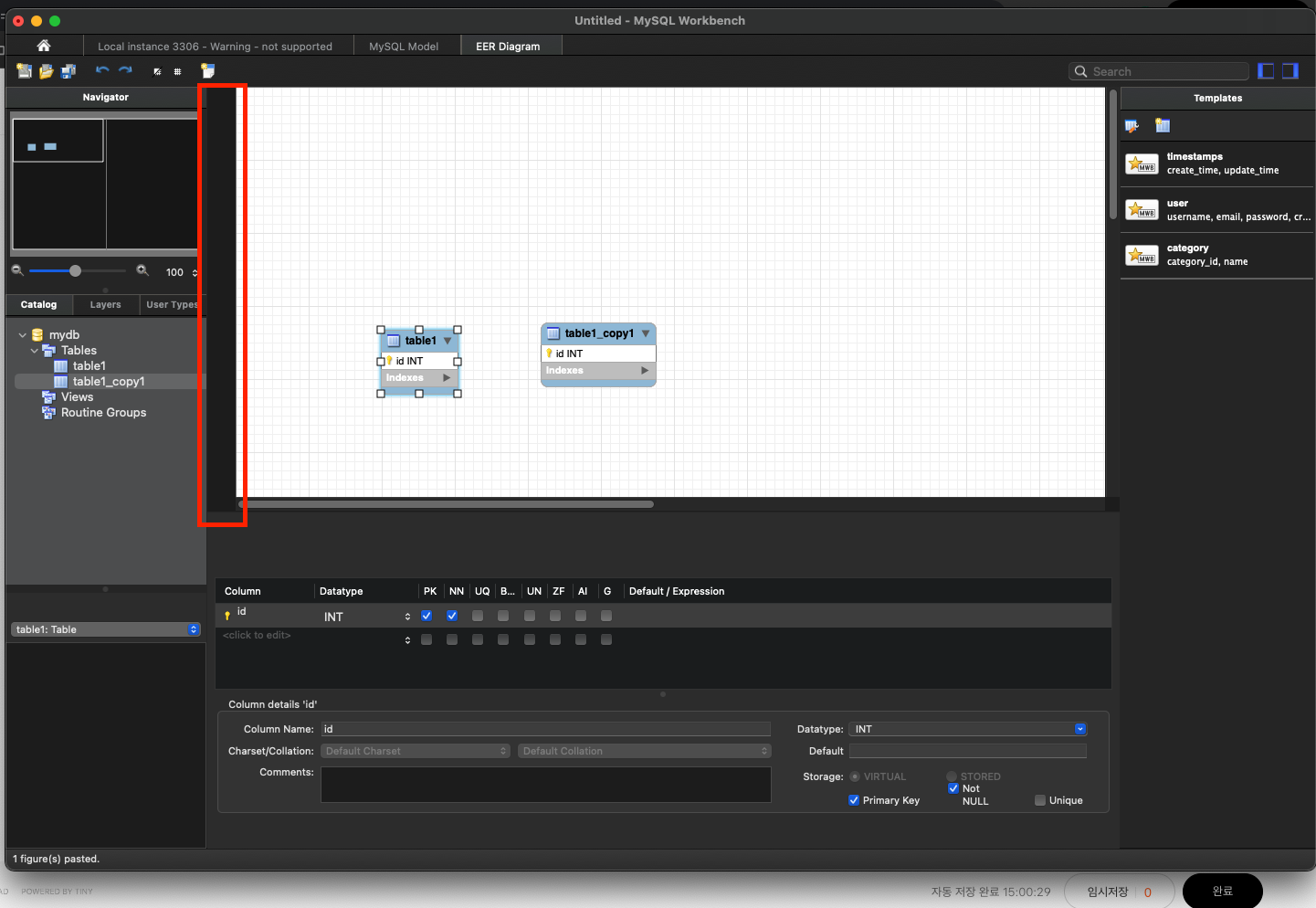1316x908 pixels.
Task: Click the Column Name input field
Action: (x=545, y=729)
